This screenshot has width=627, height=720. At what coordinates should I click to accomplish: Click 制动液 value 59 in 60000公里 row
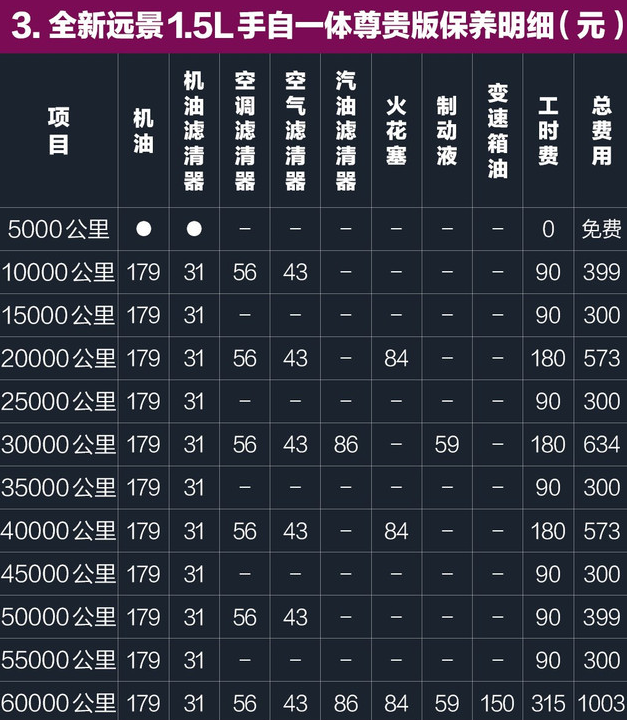click(446, 703)
